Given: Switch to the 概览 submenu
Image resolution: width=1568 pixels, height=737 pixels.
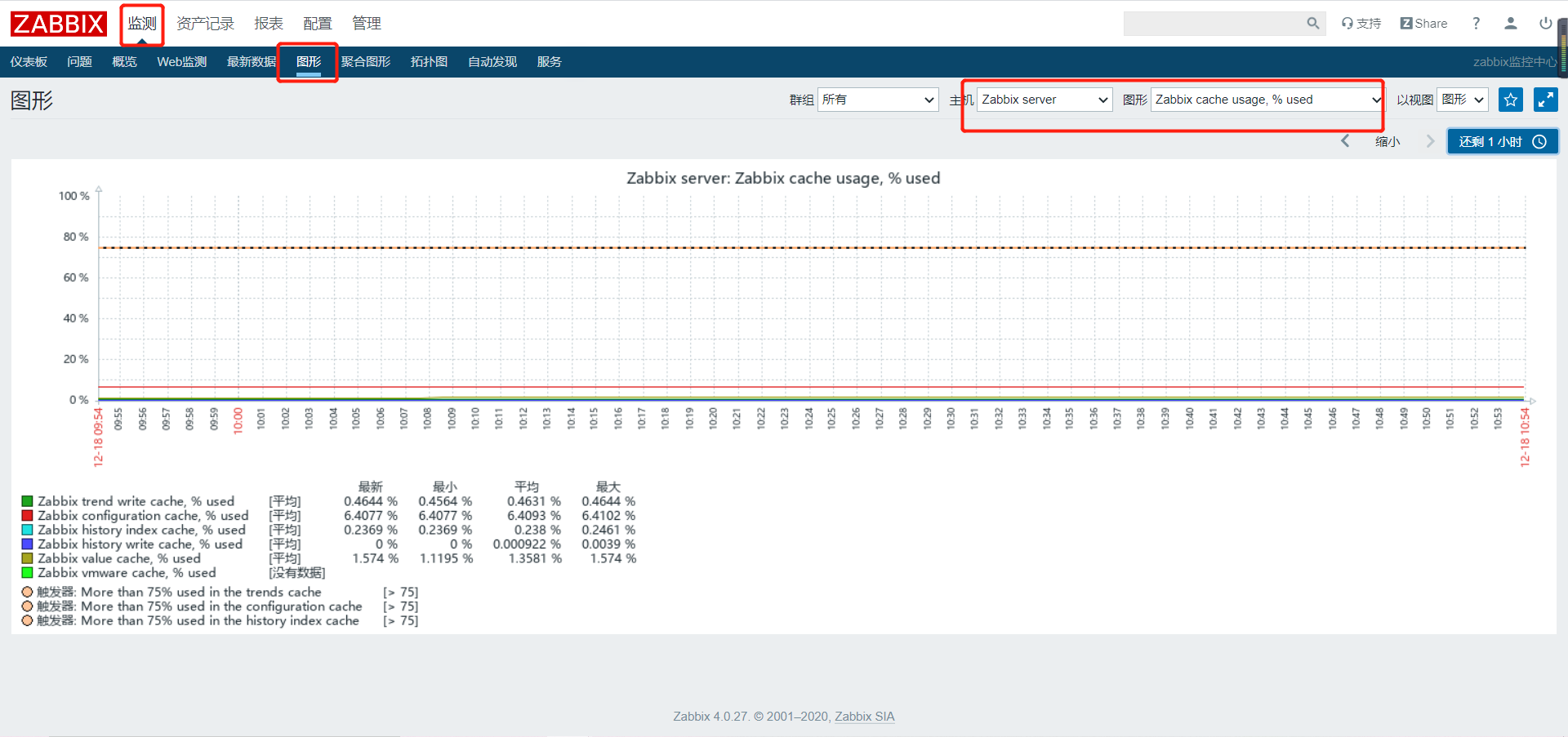Looking at the screenshot, I should click(x=124, y=62).
